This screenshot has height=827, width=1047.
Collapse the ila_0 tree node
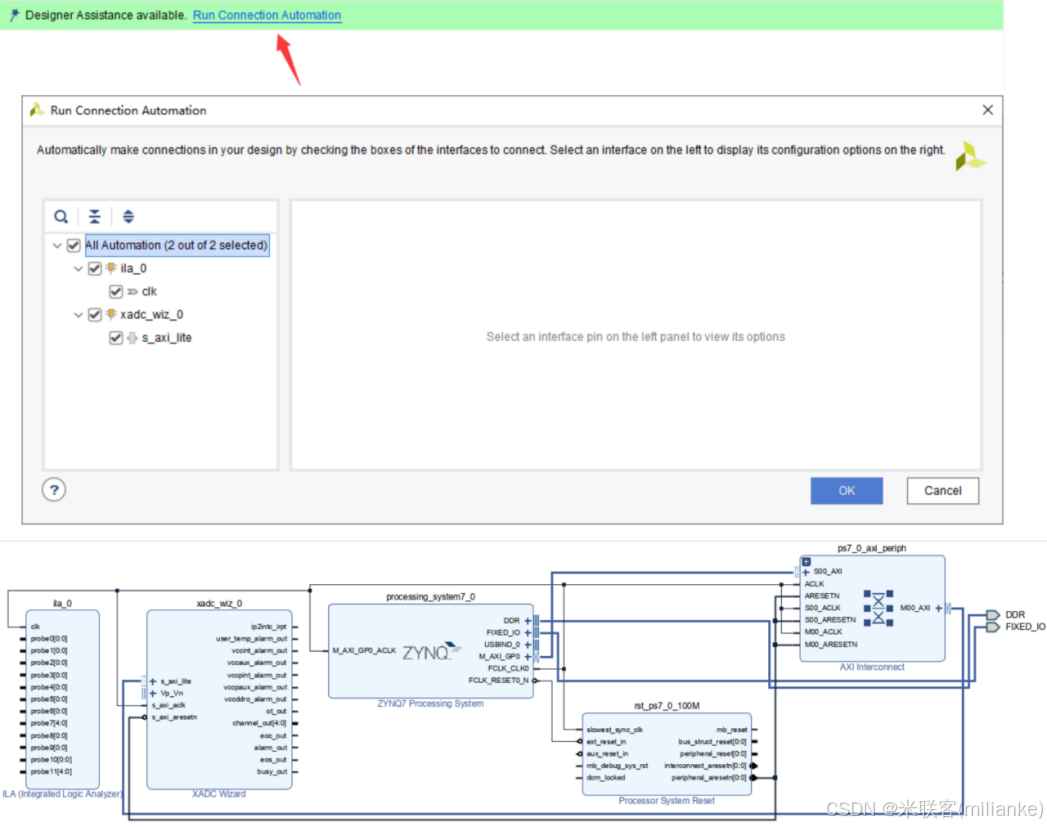pyautogui.click(x=78, y=268)
